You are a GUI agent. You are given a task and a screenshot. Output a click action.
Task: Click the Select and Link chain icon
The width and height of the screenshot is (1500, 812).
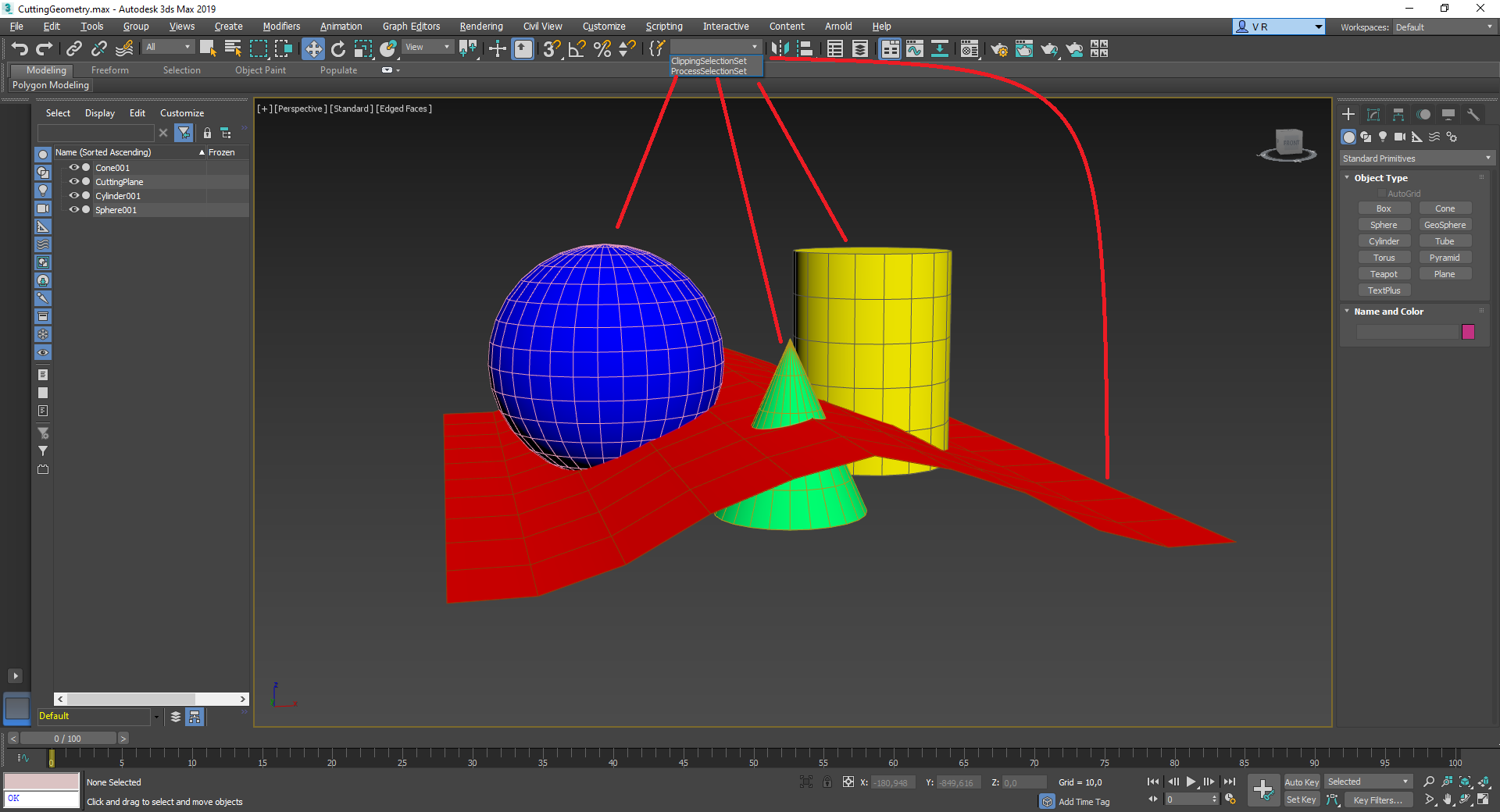73,49
